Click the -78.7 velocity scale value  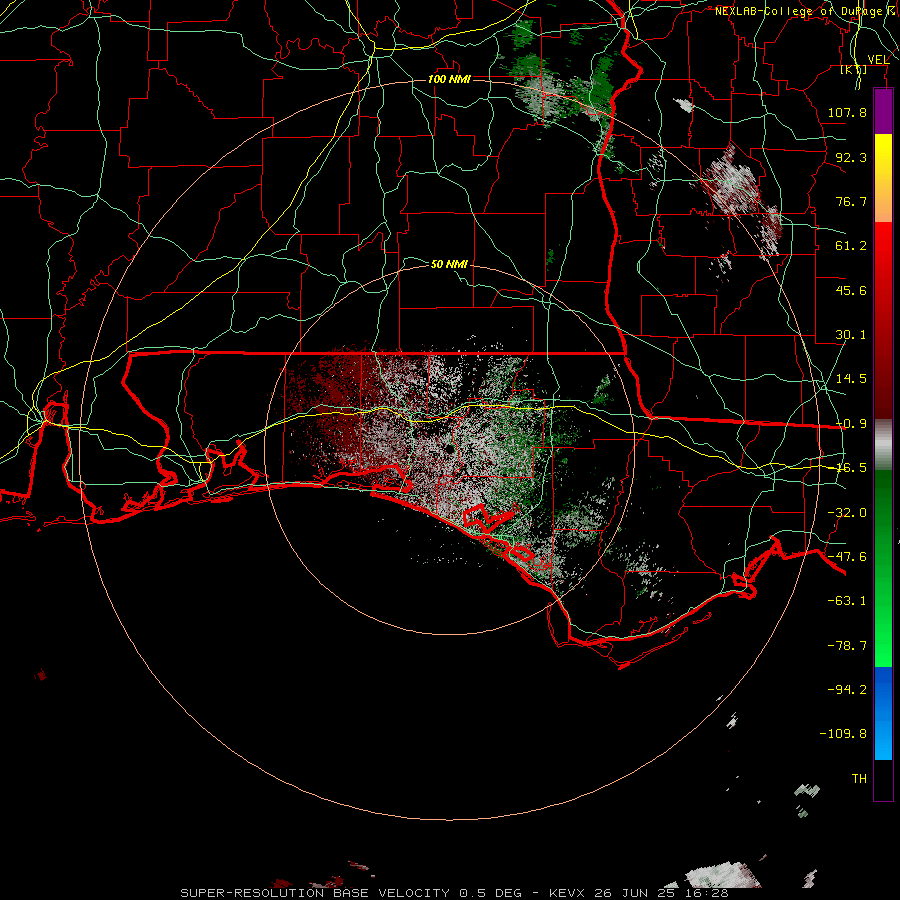[x=847, y=646]
